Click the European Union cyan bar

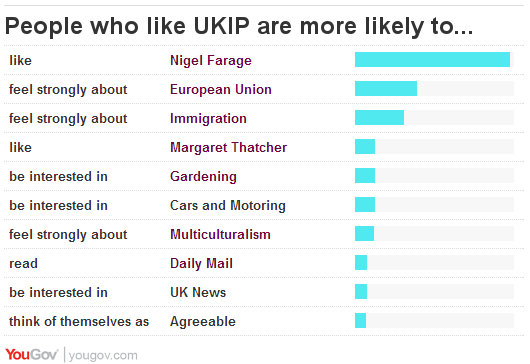click(386, 89)
